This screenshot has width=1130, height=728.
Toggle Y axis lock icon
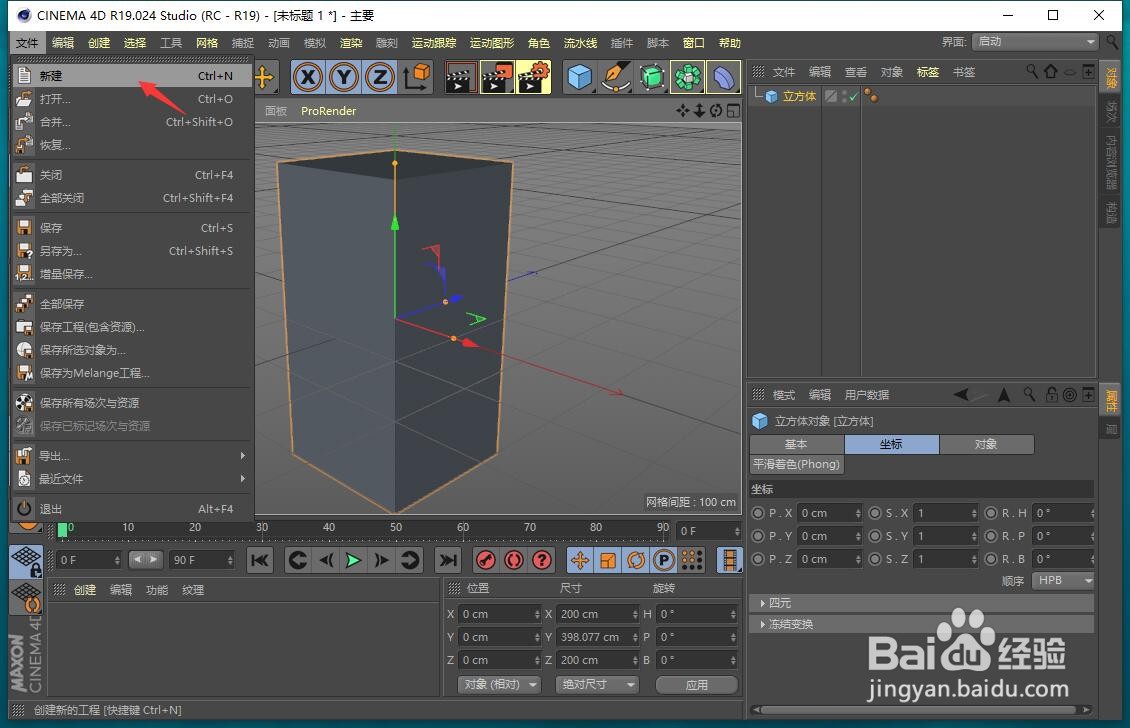click(344, 76)
